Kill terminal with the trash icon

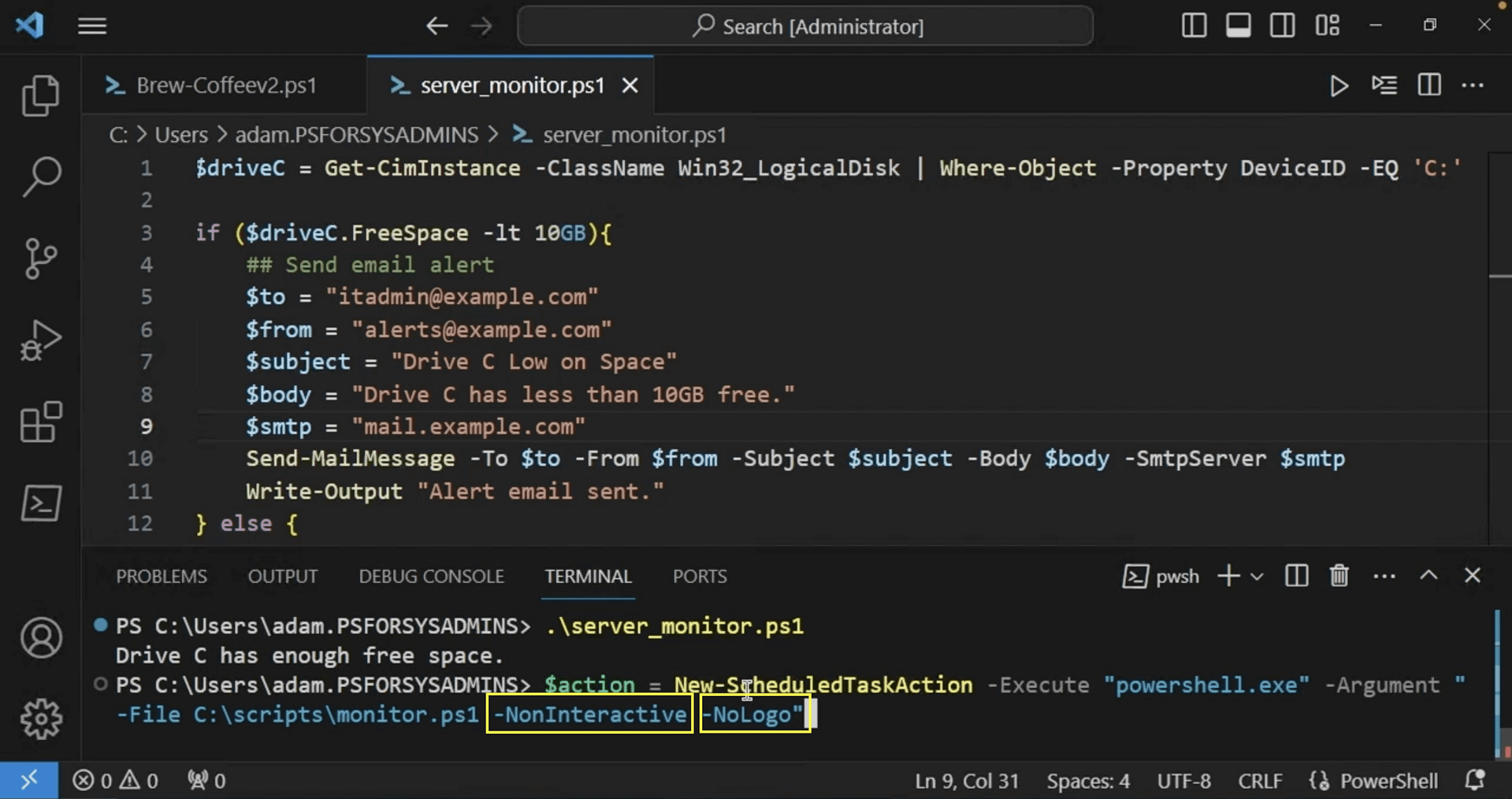(1339, 576)
